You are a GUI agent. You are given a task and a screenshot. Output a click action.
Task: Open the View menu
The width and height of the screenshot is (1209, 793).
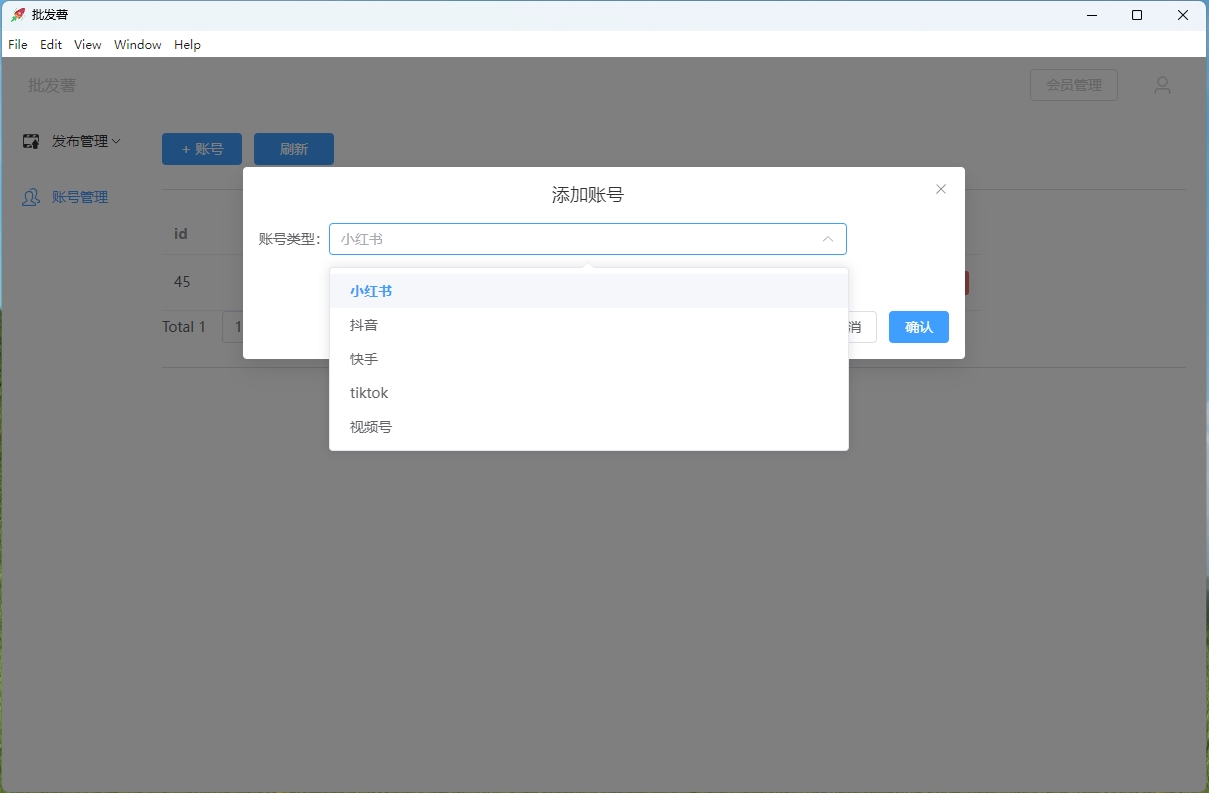(x=88, y=45)
